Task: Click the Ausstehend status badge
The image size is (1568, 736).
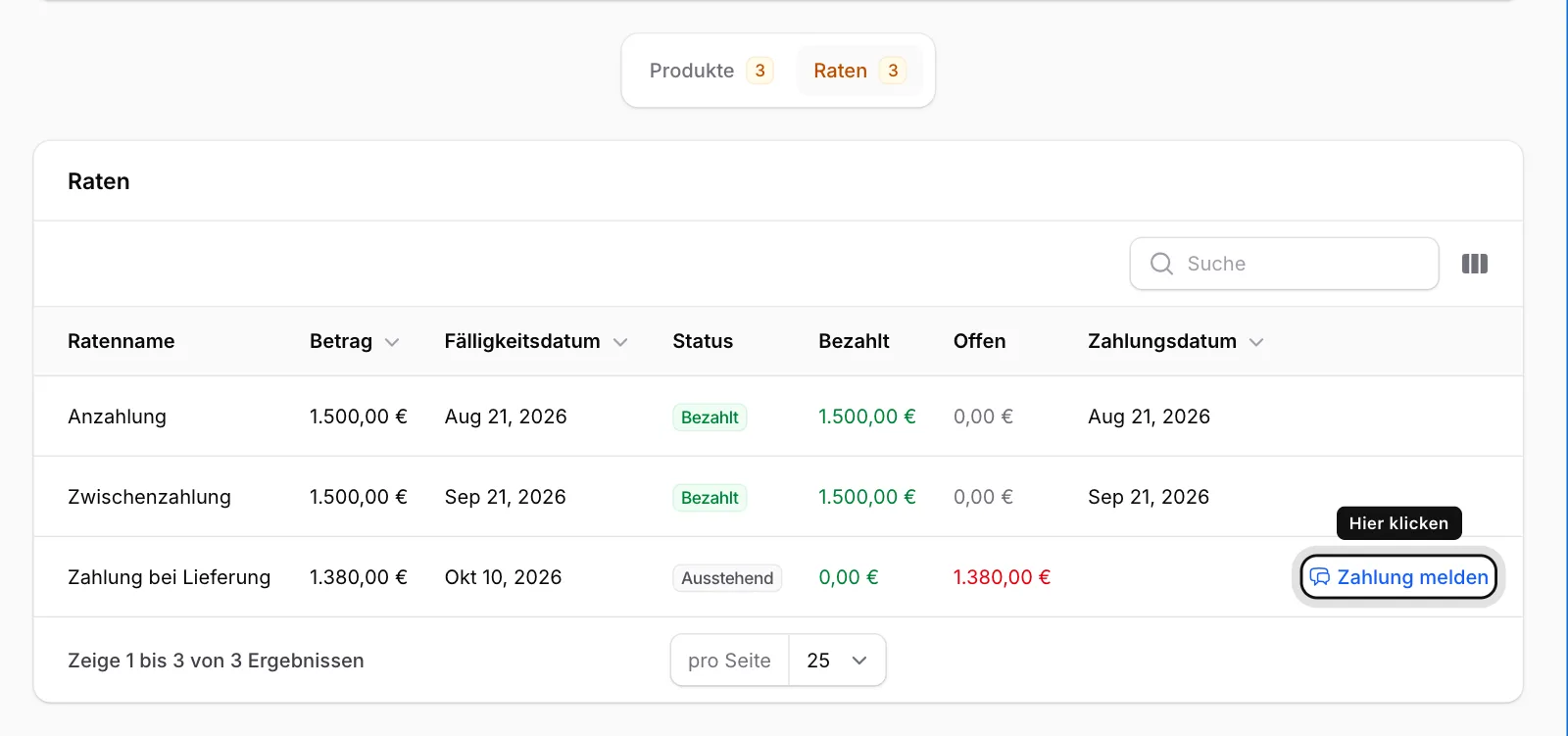Action: (x=727, y=578)
